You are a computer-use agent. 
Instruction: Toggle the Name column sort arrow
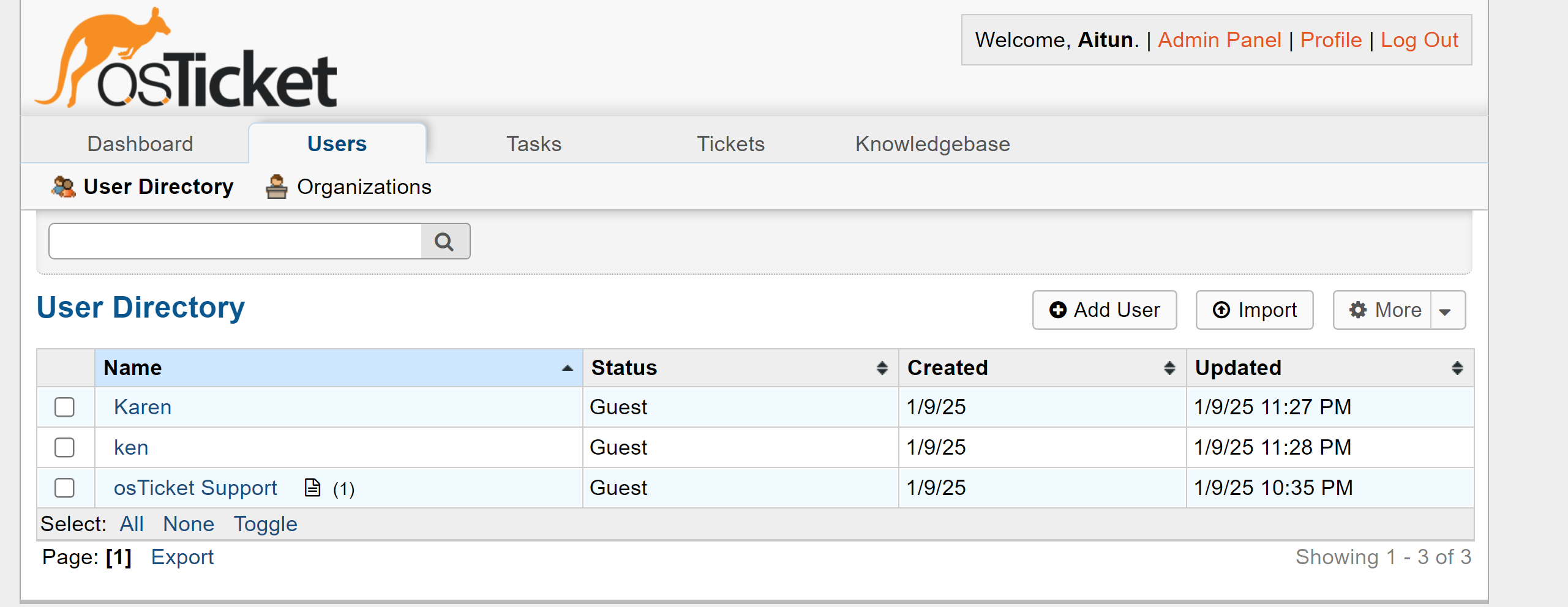[566, 368]
